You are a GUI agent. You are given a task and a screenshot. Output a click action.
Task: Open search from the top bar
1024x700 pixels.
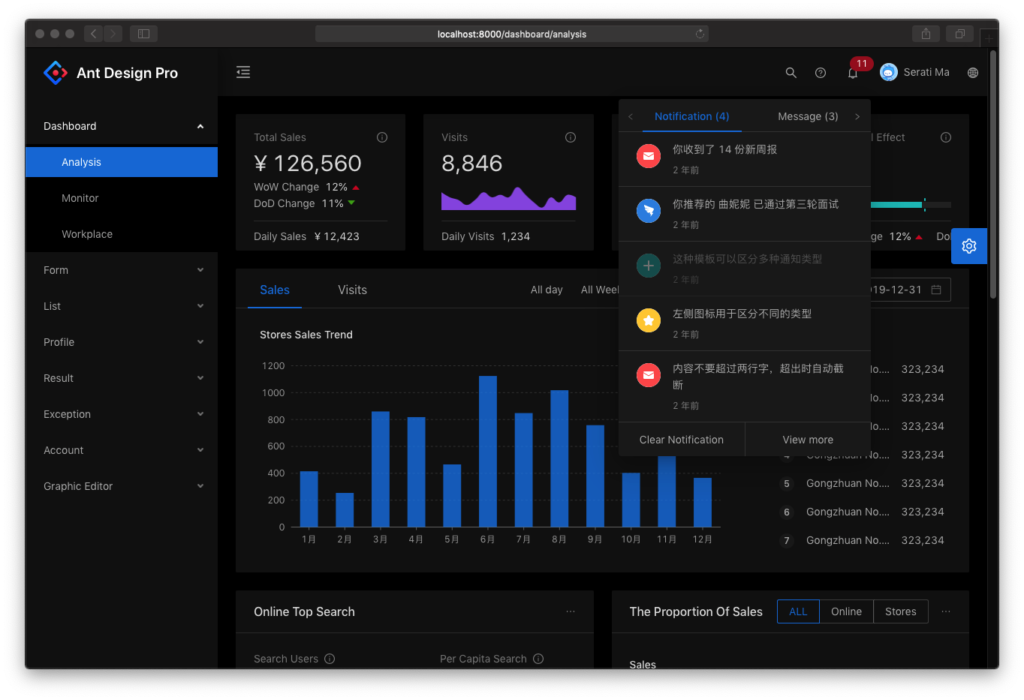791,72
